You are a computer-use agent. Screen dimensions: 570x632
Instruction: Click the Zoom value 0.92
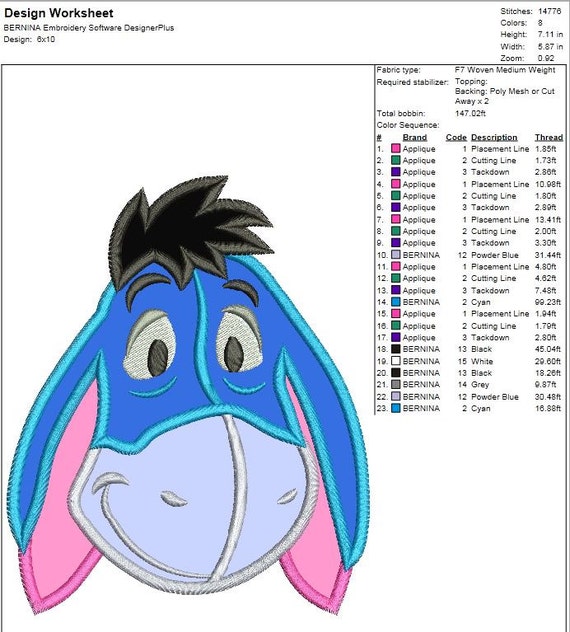546,58
